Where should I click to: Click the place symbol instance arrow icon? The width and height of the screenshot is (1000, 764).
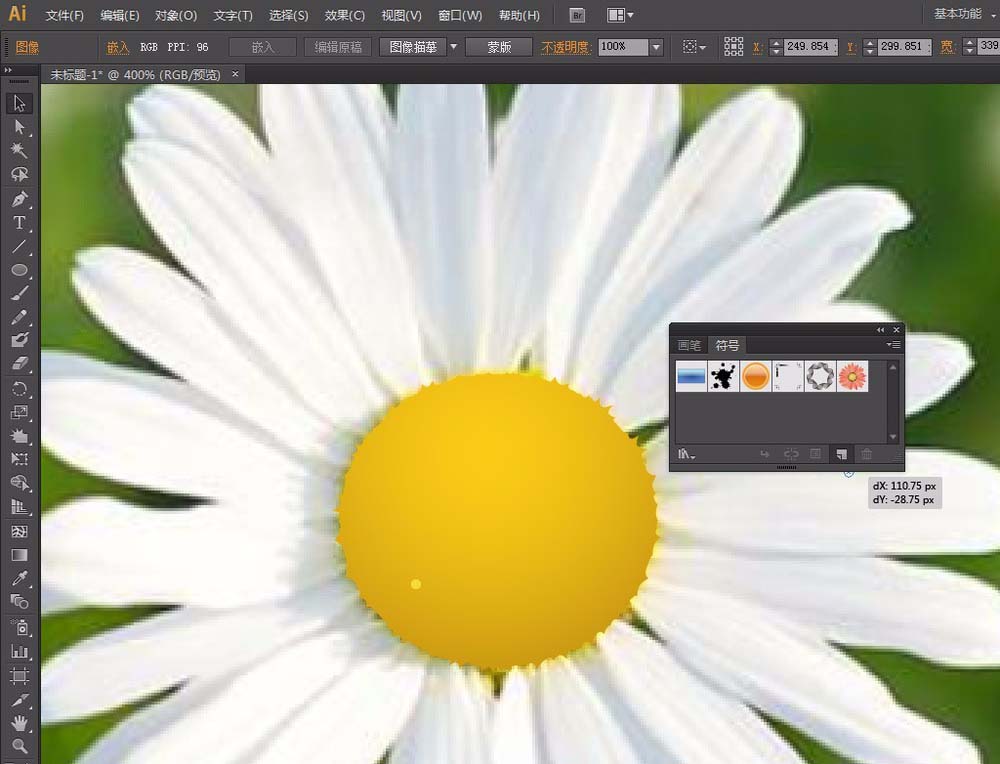click(x=765, y=454)
